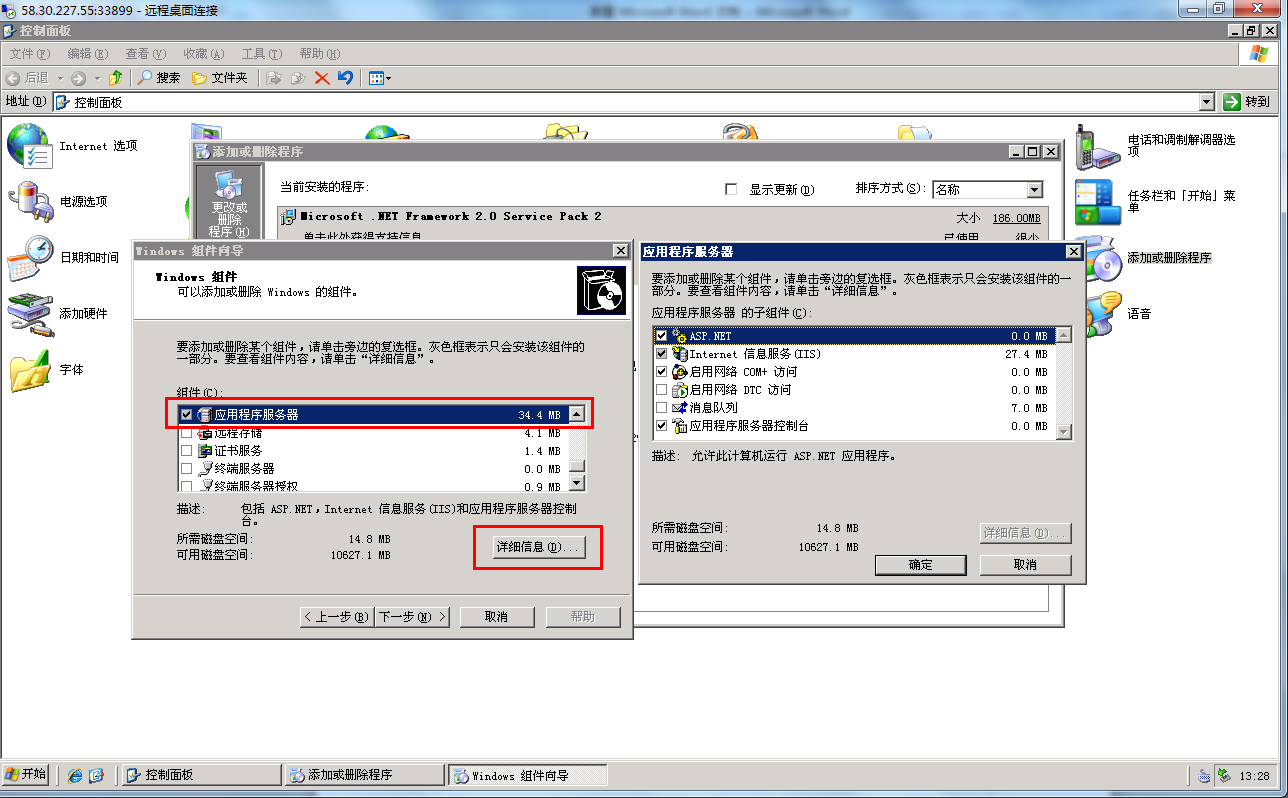Click the 下一步(N) button
The width and height of the screenshot is (1288, 798).
click(412, 617)
